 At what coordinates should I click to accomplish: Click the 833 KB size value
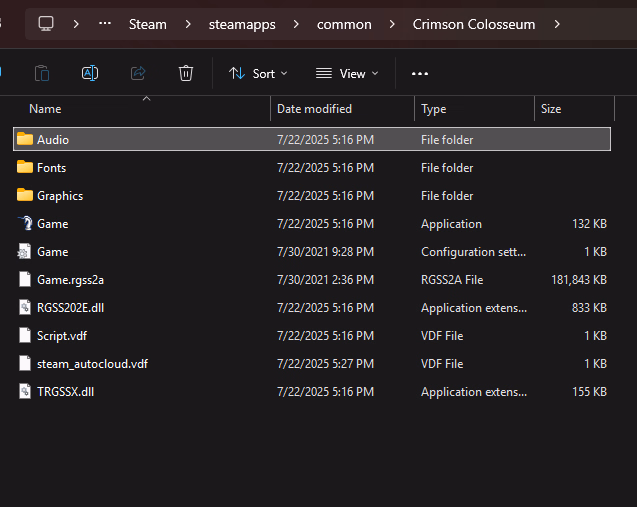click(589, 308)
